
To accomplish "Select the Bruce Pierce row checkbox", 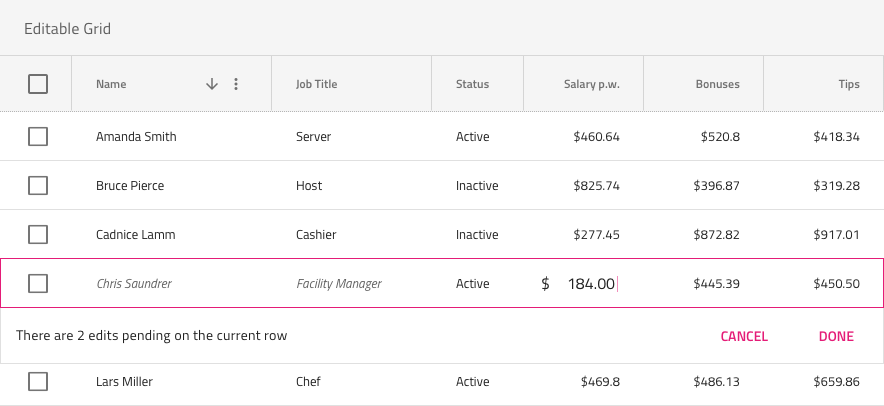I will tap(38, 185).
